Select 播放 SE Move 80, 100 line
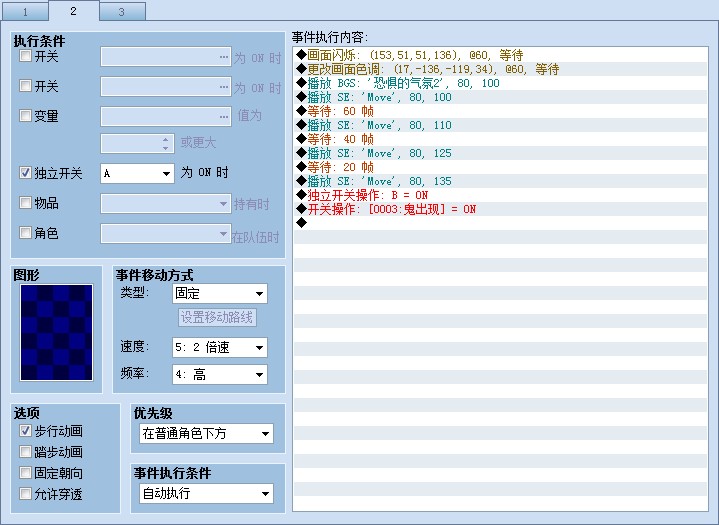The width and height of the screenshot is (719, 525). pyautogui.click(x=500, y=97)
